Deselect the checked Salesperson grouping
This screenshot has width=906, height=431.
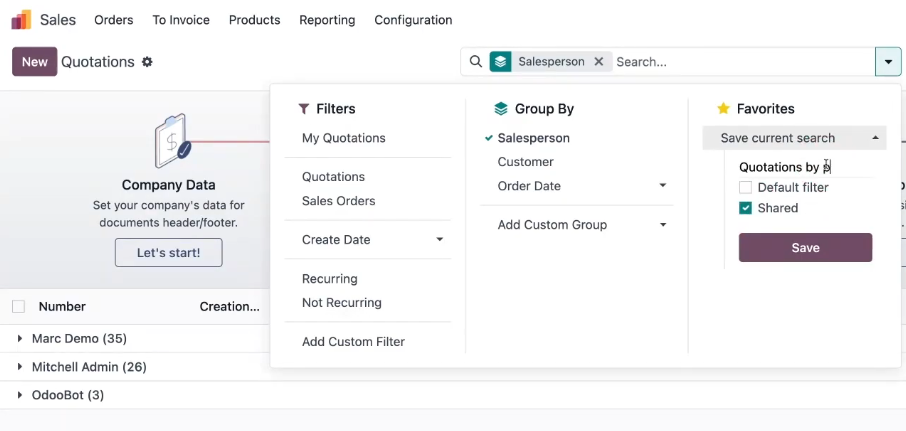[x=533, y=138]
